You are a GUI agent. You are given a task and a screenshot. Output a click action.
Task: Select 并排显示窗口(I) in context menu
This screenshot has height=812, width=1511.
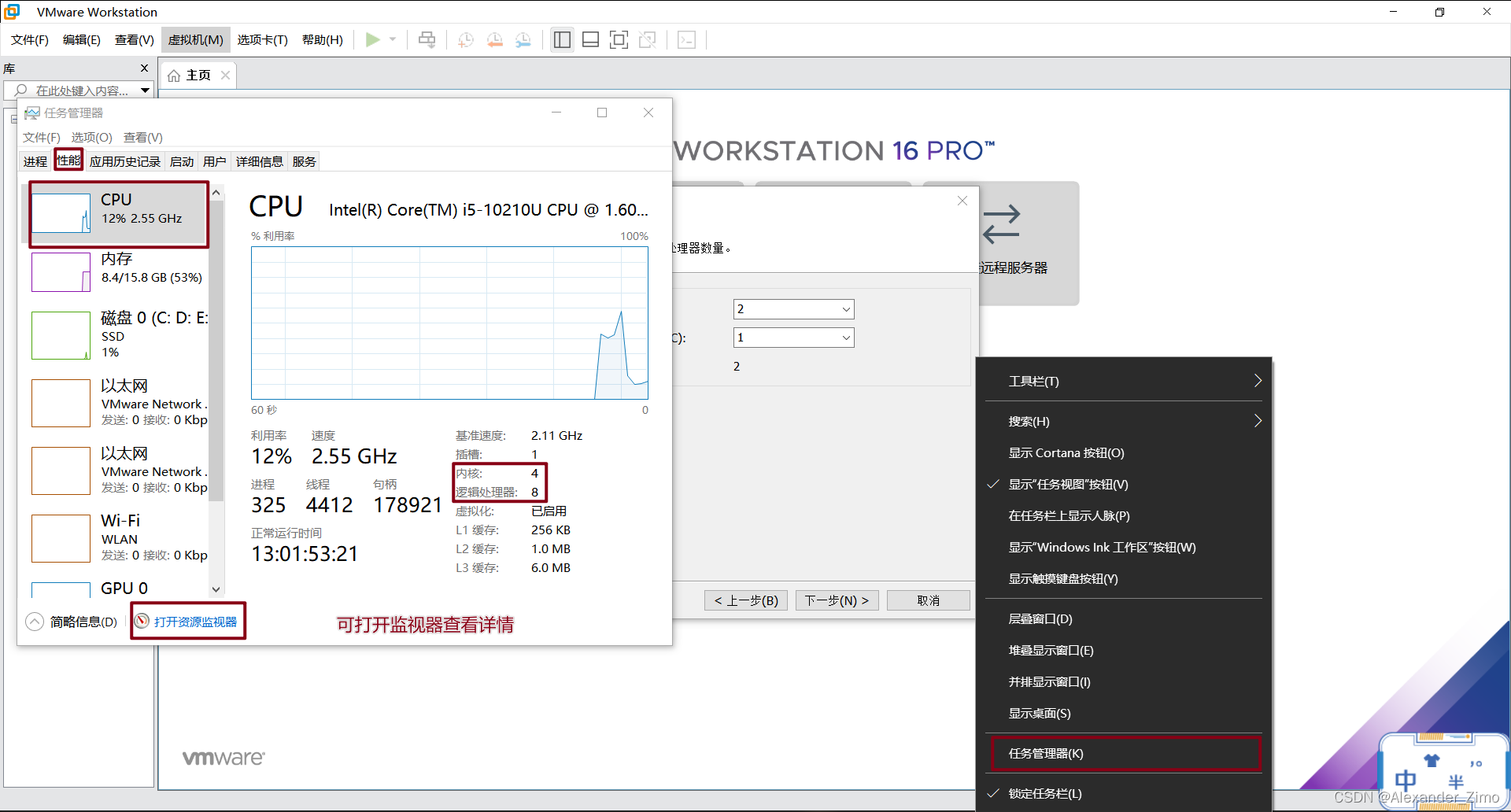[1124, 681]
